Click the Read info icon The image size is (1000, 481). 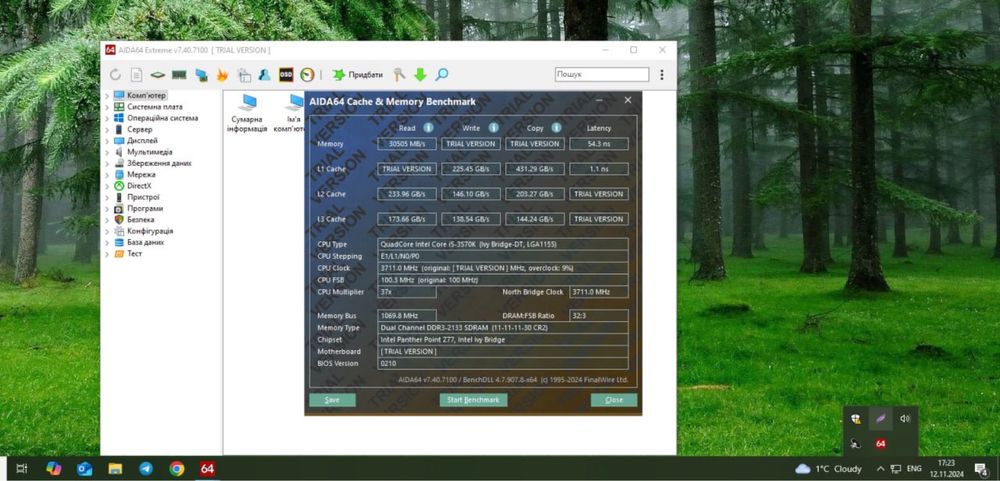pyautogui.click(x=429, y=128)
